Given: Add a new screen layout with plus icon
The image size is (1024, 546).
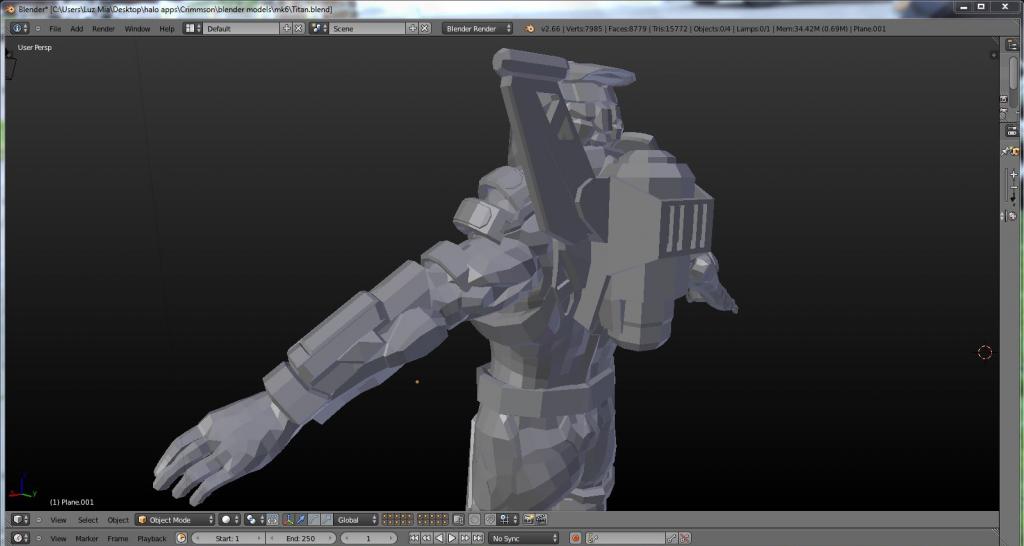Looking at the screenshot, I should pyautogui.click(x=286, y=29).
